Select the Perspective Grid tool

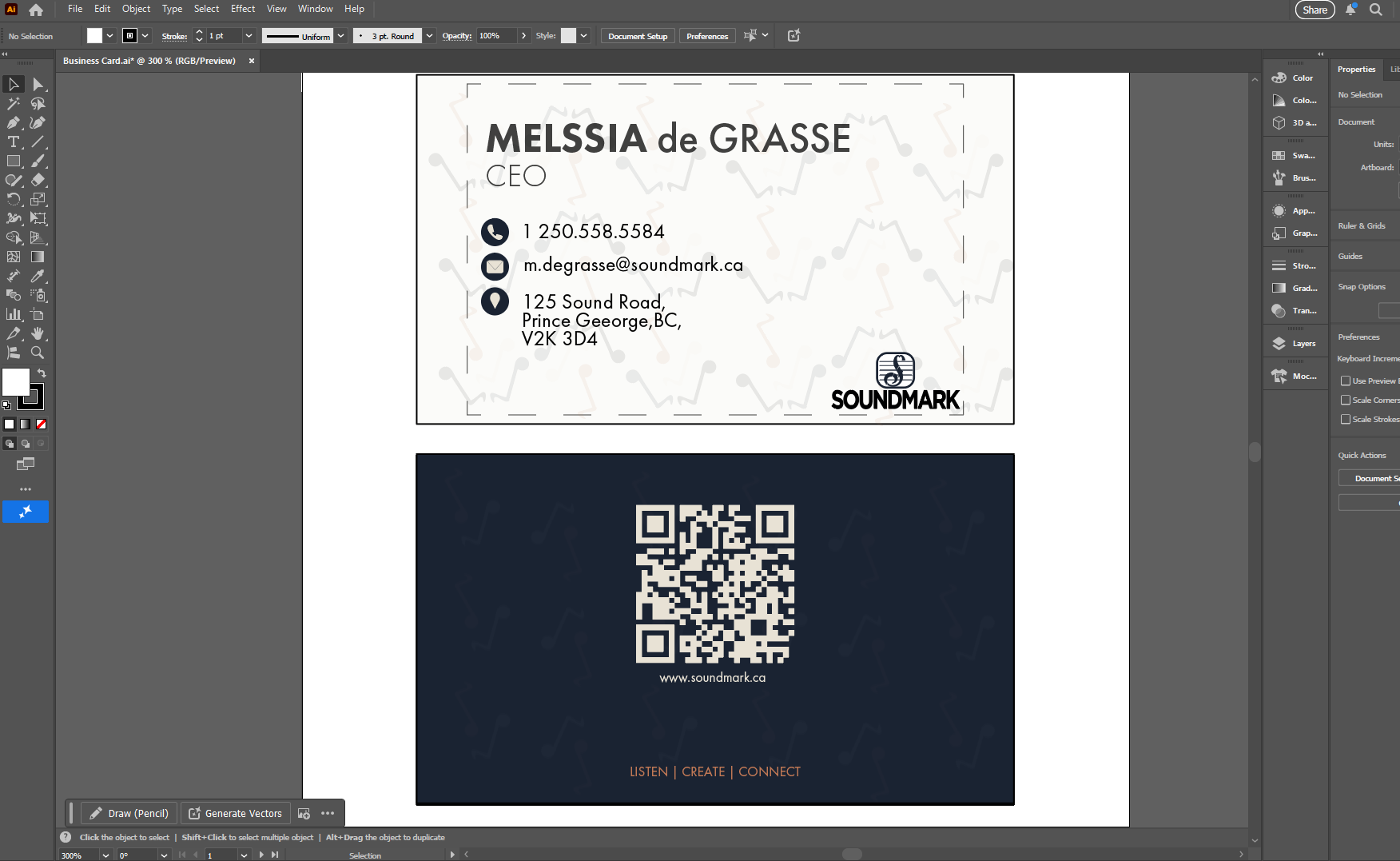[x=38, y=237]
